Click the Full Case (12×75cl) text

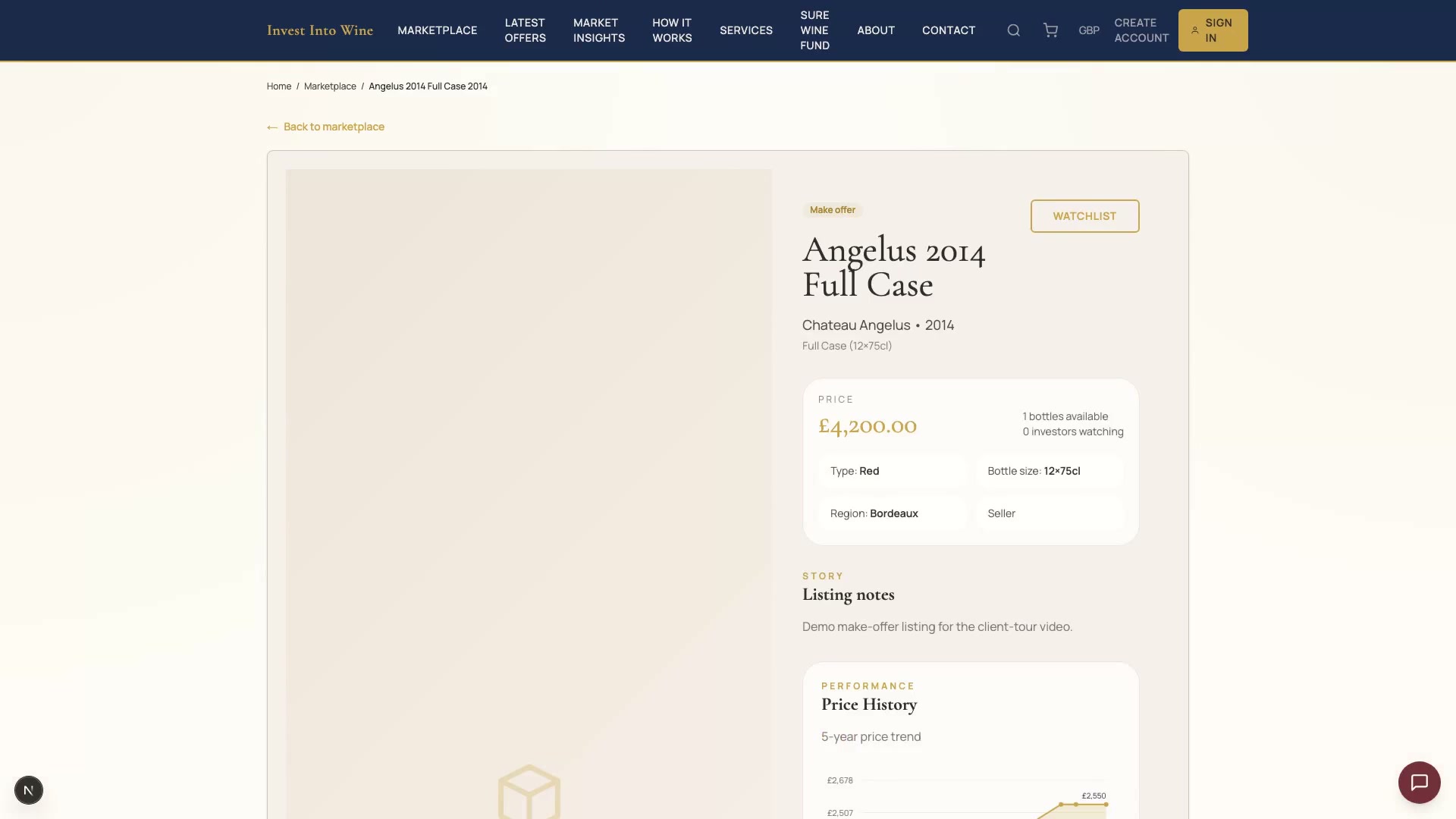(847, 346)
